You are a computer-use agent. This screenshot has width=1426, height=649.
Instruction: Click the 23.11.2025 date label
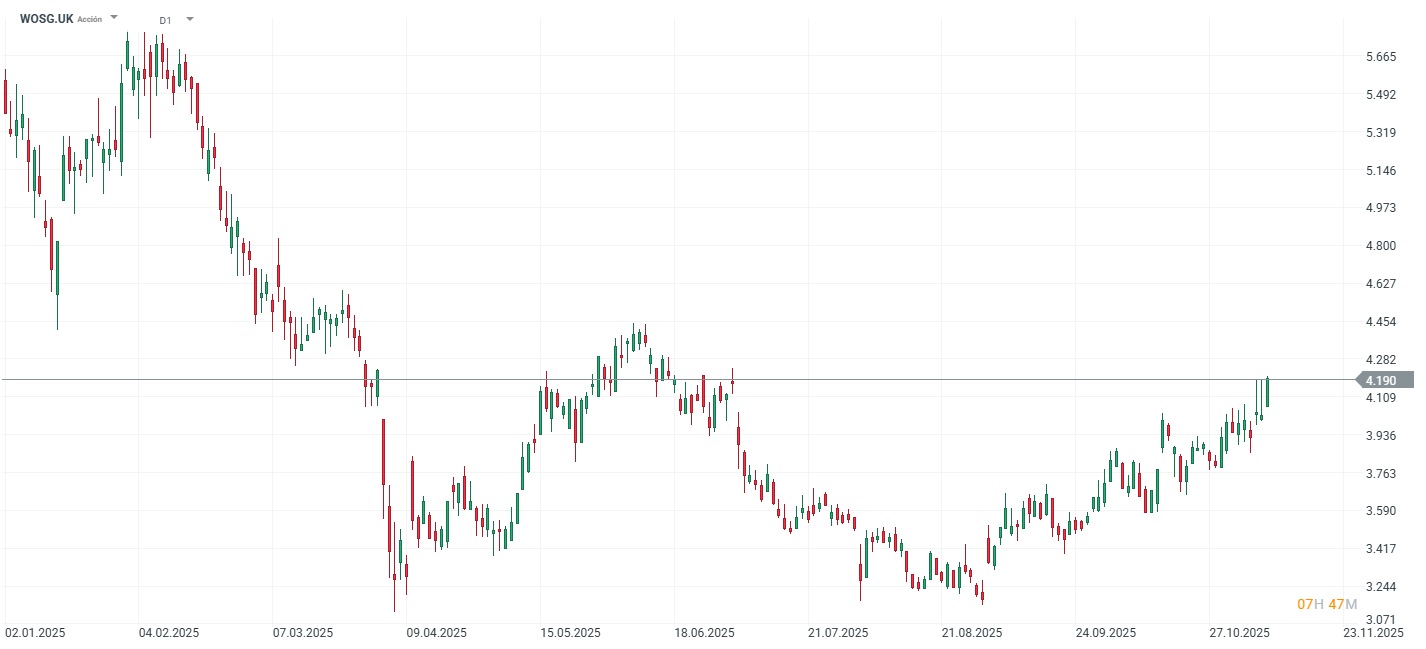click(x=1373, y=633)
